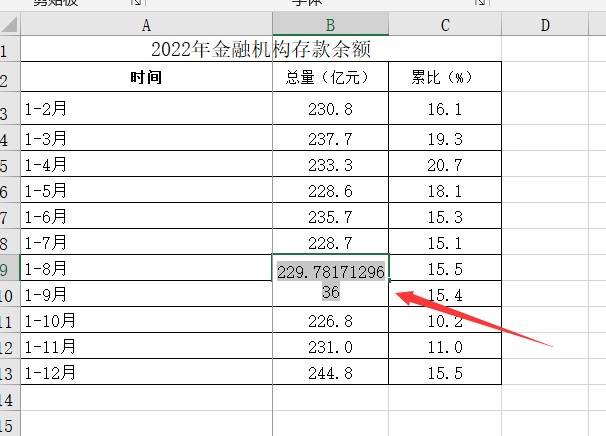Image resolution: width=606 pixels, height=436 pixels.
Task: Click cell with value 18.1
Action: pyautogui.click(x=445, y=190)
